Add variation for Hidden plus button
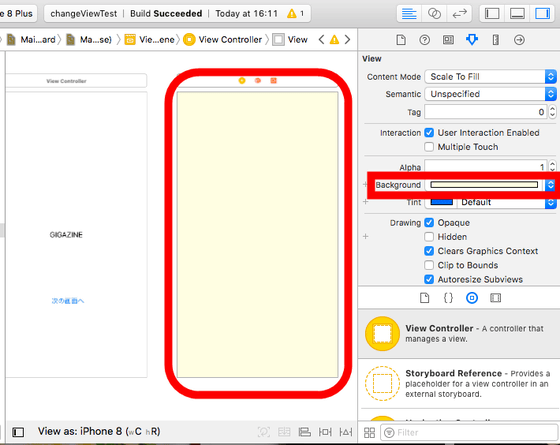The image size is (560, 445). tap(365, 236)
